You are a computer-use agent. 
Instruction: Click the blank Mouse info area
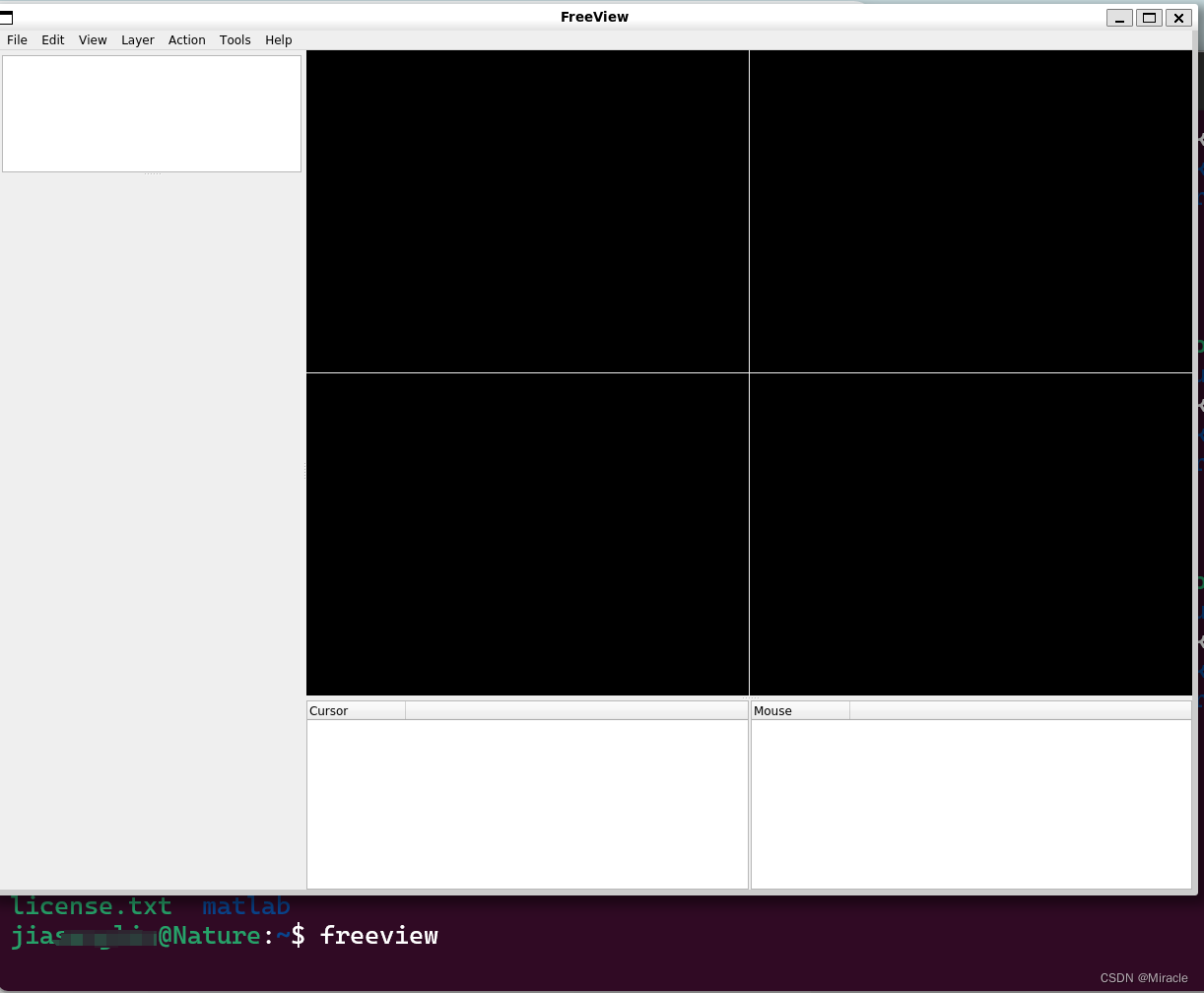click(970, 803)
